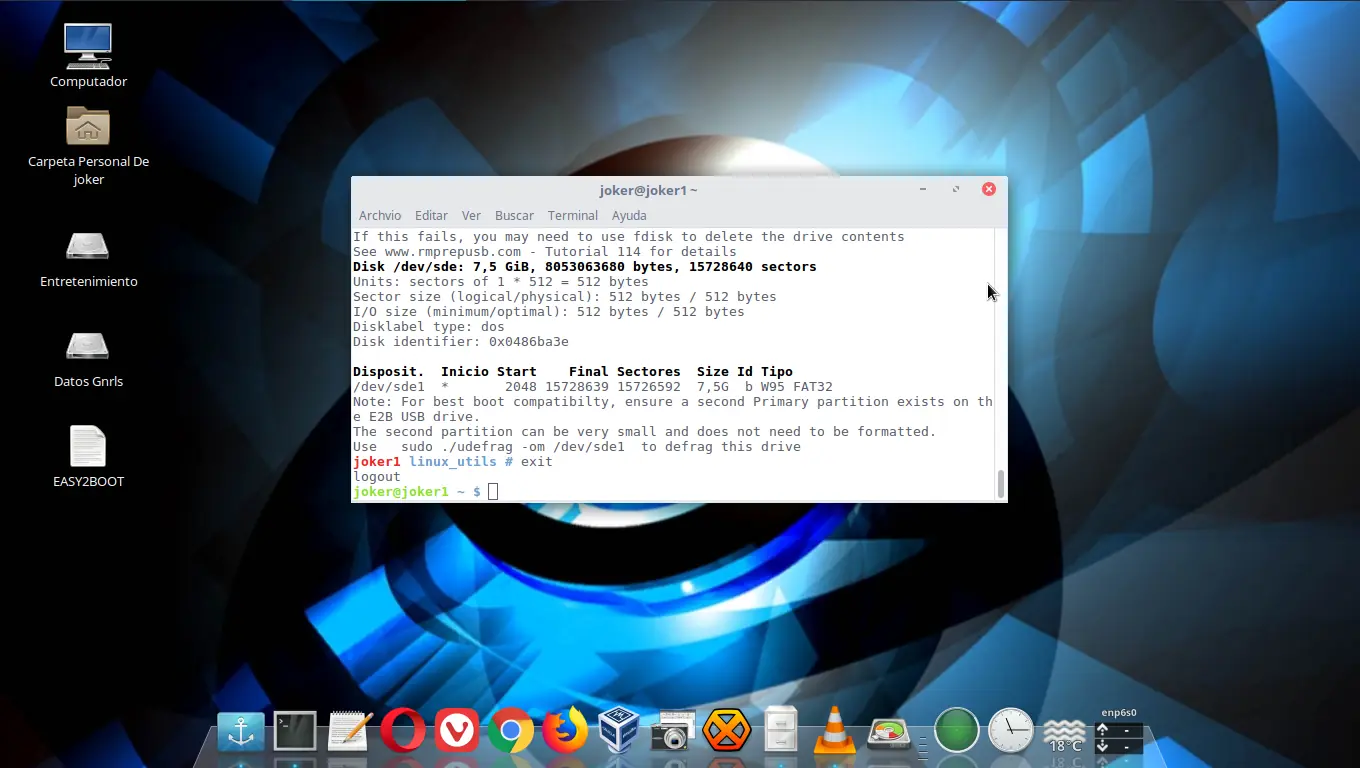
Task: Click the terminal vertical scrollbar handle
Action: 1000,483
